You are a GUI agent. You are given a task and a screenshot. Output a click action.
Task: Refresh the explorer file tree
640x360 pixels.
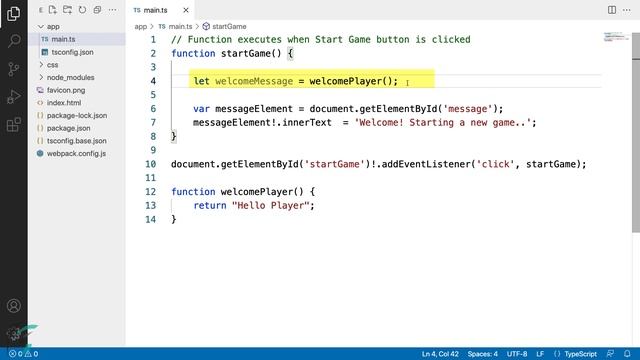(x=82, y=10)
